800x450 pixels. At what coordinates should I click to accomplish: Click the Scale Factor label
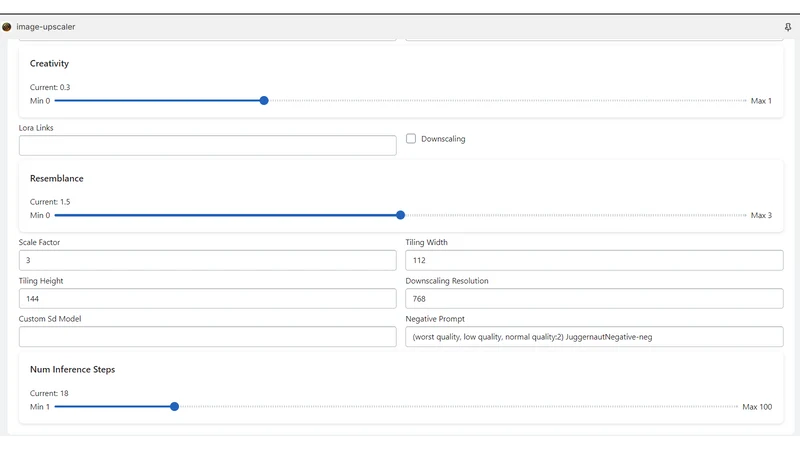39,242
